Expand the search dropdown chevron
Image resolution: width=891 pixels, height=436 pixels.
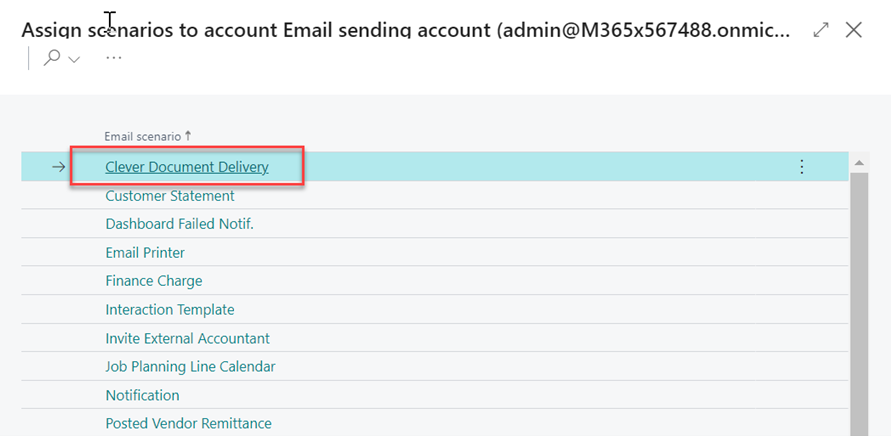pos(74,59)
